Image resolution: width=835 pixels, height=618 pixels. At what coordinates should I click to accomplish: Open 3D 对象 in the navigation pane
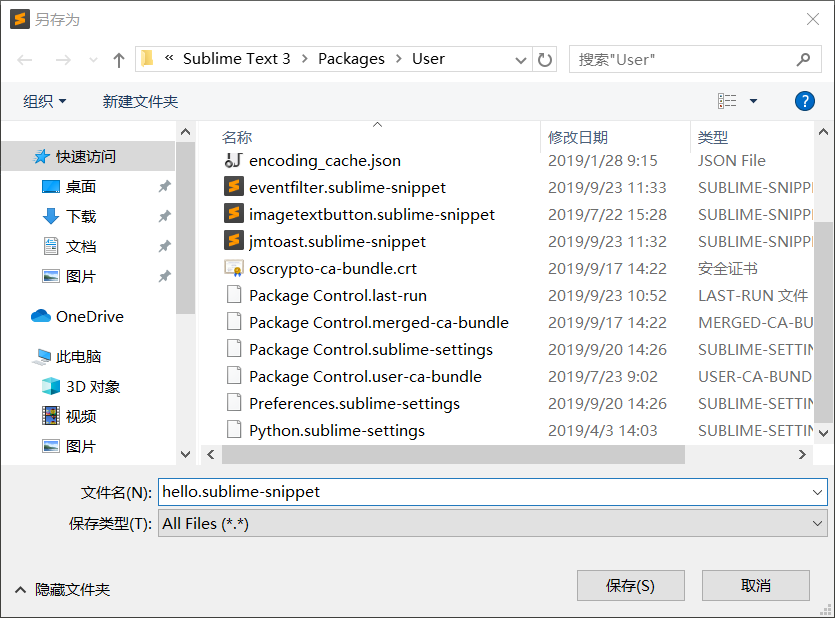pos(81,386)
